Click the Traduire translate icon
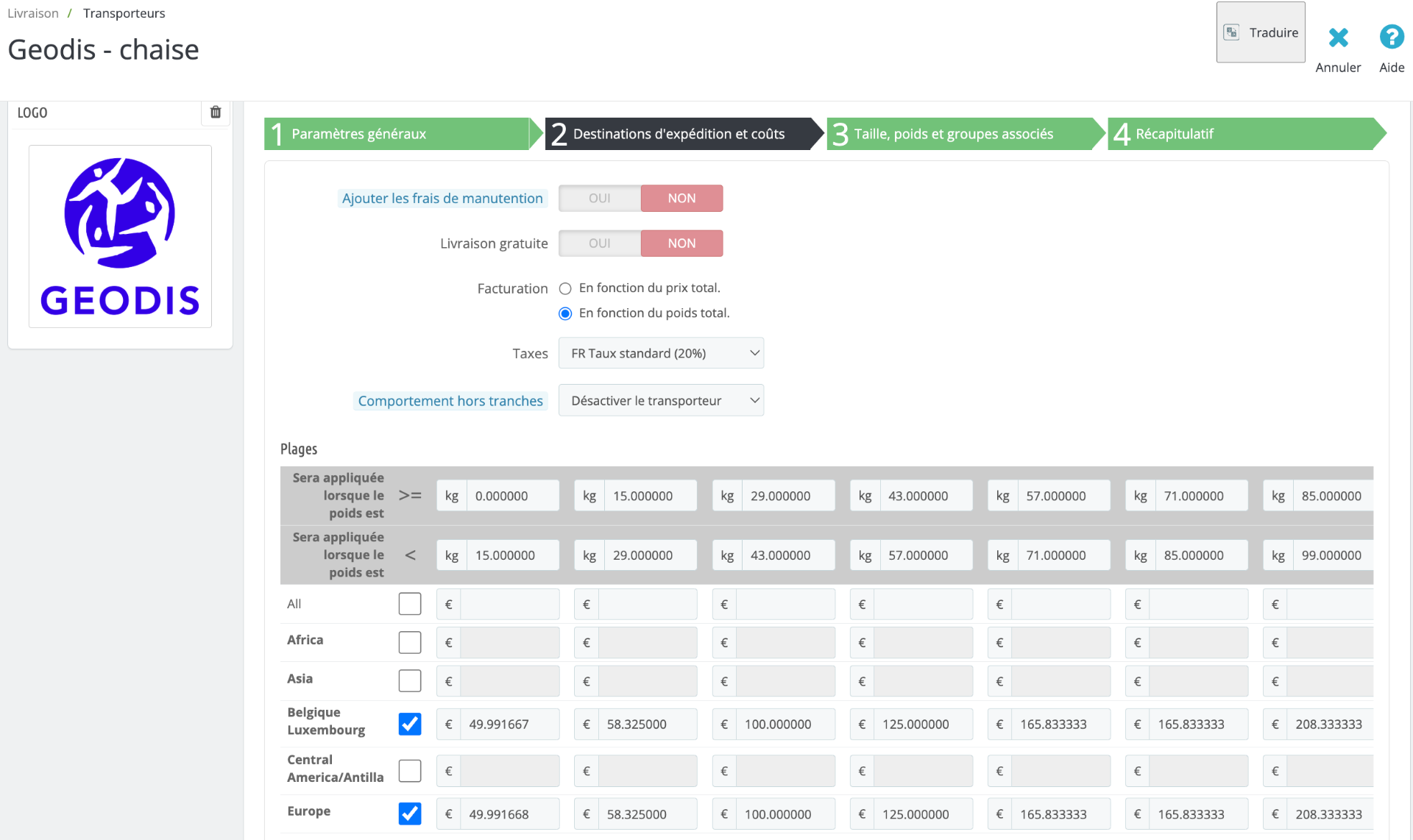Screen dimensions: 1413x840 click(x=1231, y=32)
